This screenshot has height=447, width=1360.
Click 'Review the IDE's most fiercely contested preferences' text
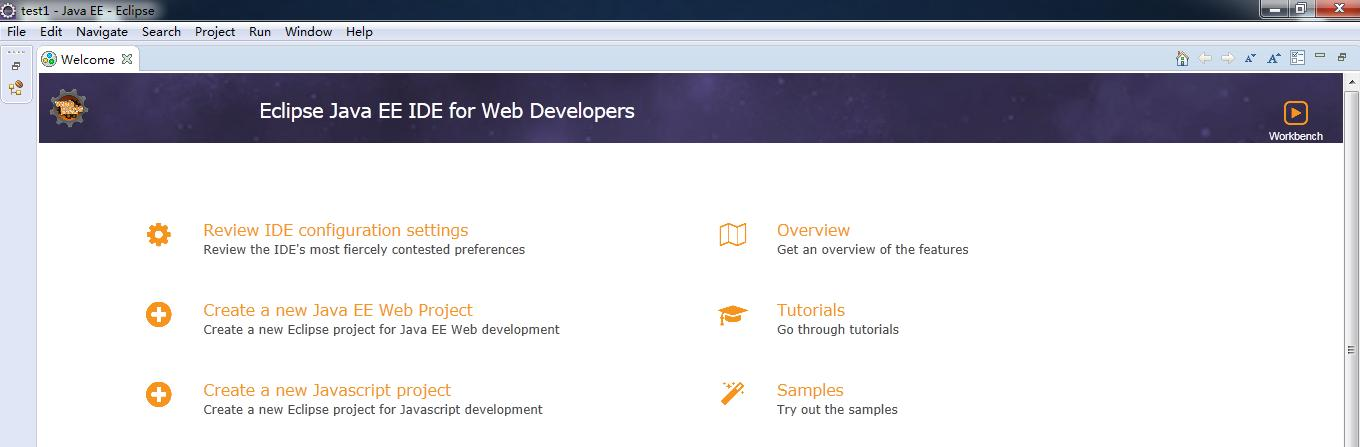pyautogui.click(x=364, y=249)
